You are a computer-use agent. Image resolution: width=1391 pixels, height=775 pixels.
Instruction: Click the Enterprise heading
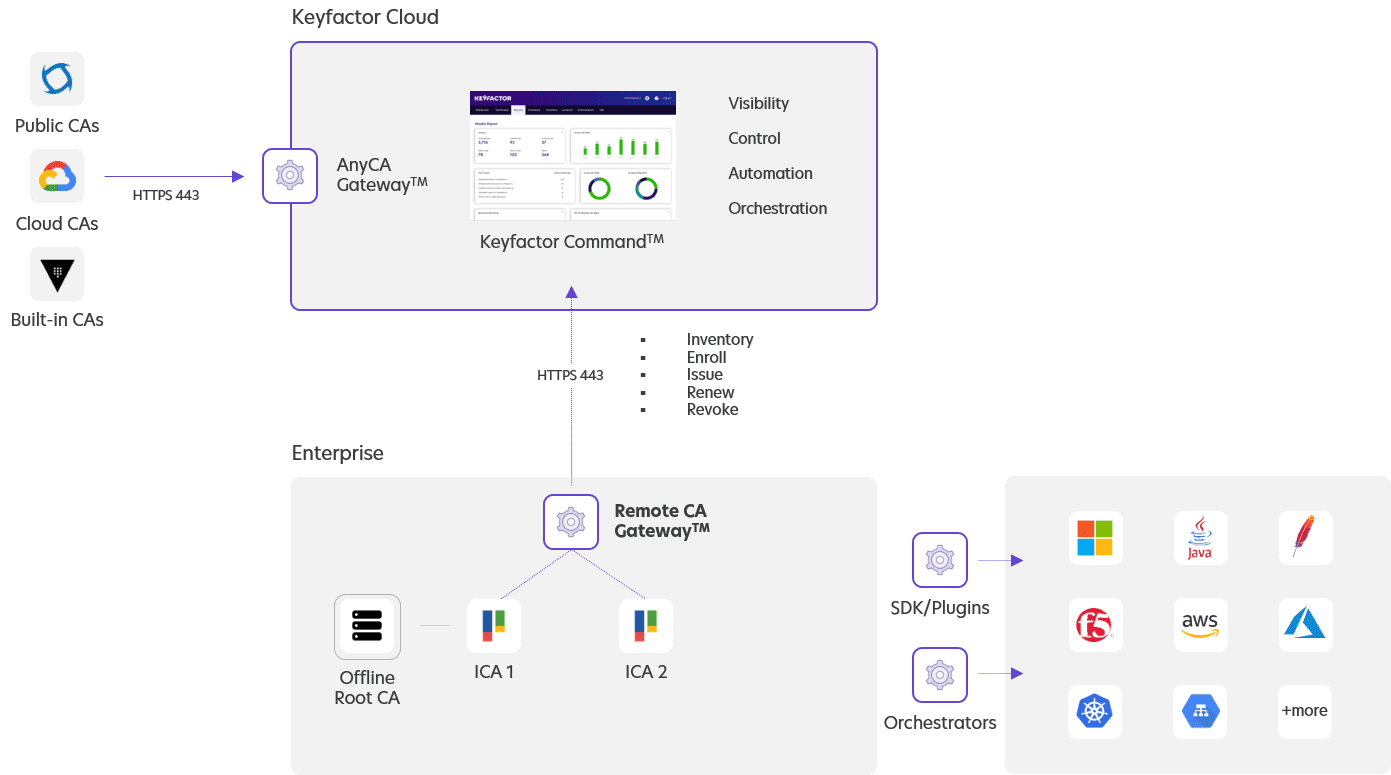[x=338, y=454]
